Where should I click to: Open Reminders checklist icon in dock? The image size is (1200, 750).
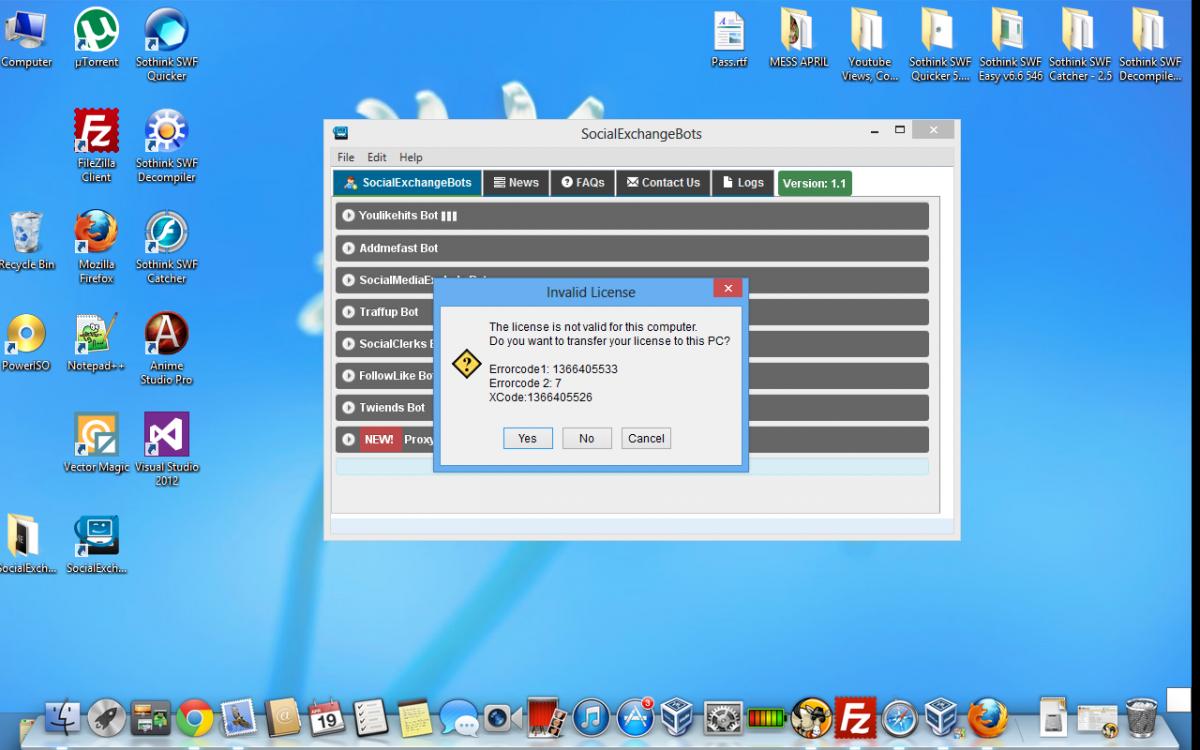pos(371,717)
